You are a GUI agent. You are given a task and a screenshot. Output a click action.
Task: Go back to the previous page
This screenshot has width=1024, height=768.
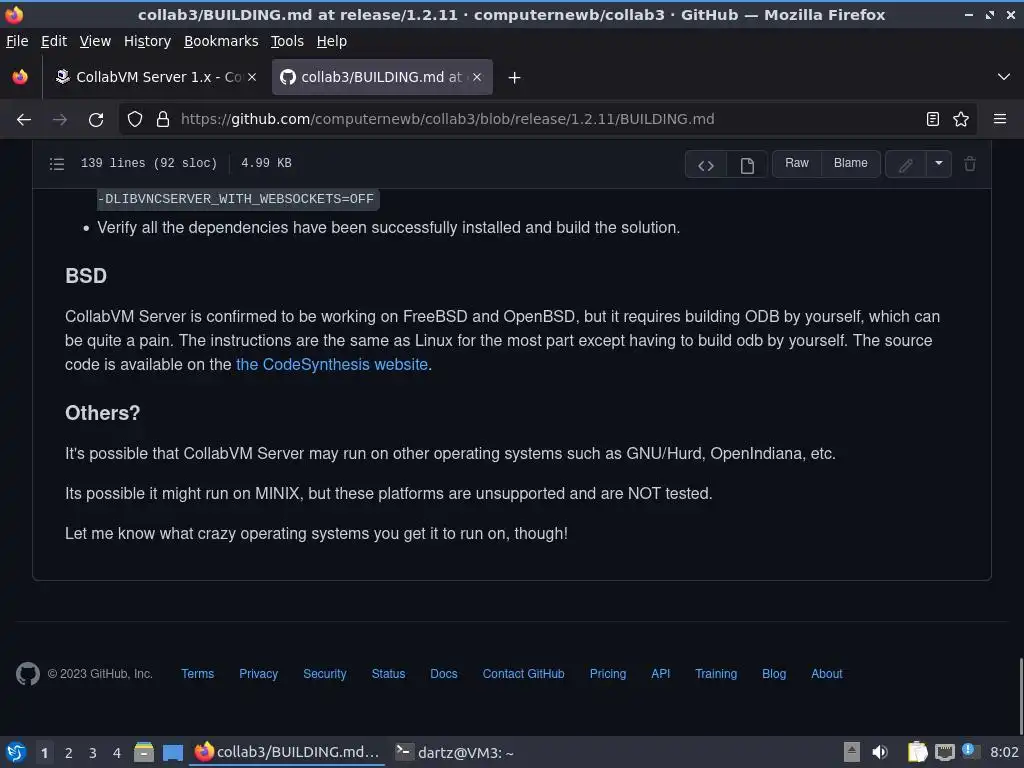pos(24,120)
